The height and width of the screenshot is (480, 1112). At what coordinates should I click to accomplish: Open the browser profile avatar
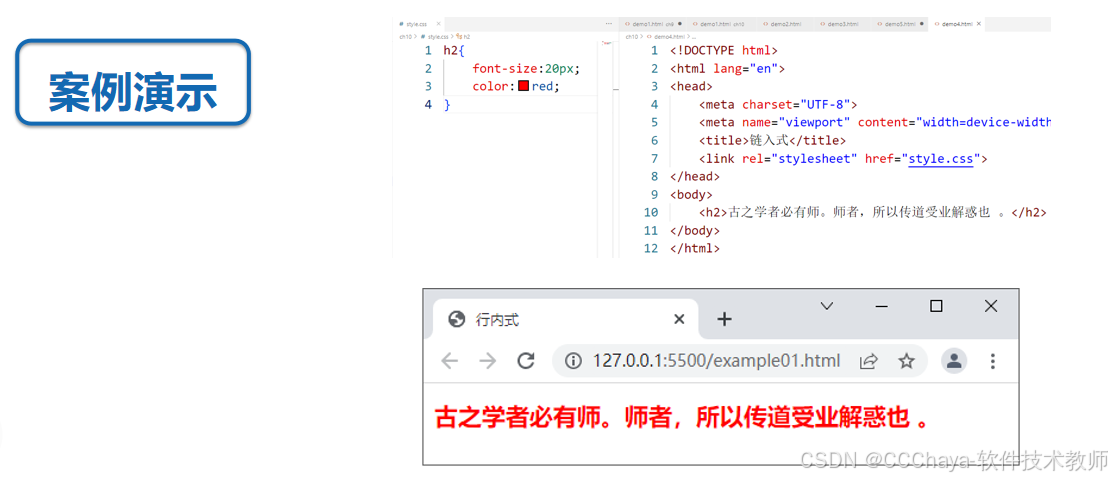coord(955,361)
